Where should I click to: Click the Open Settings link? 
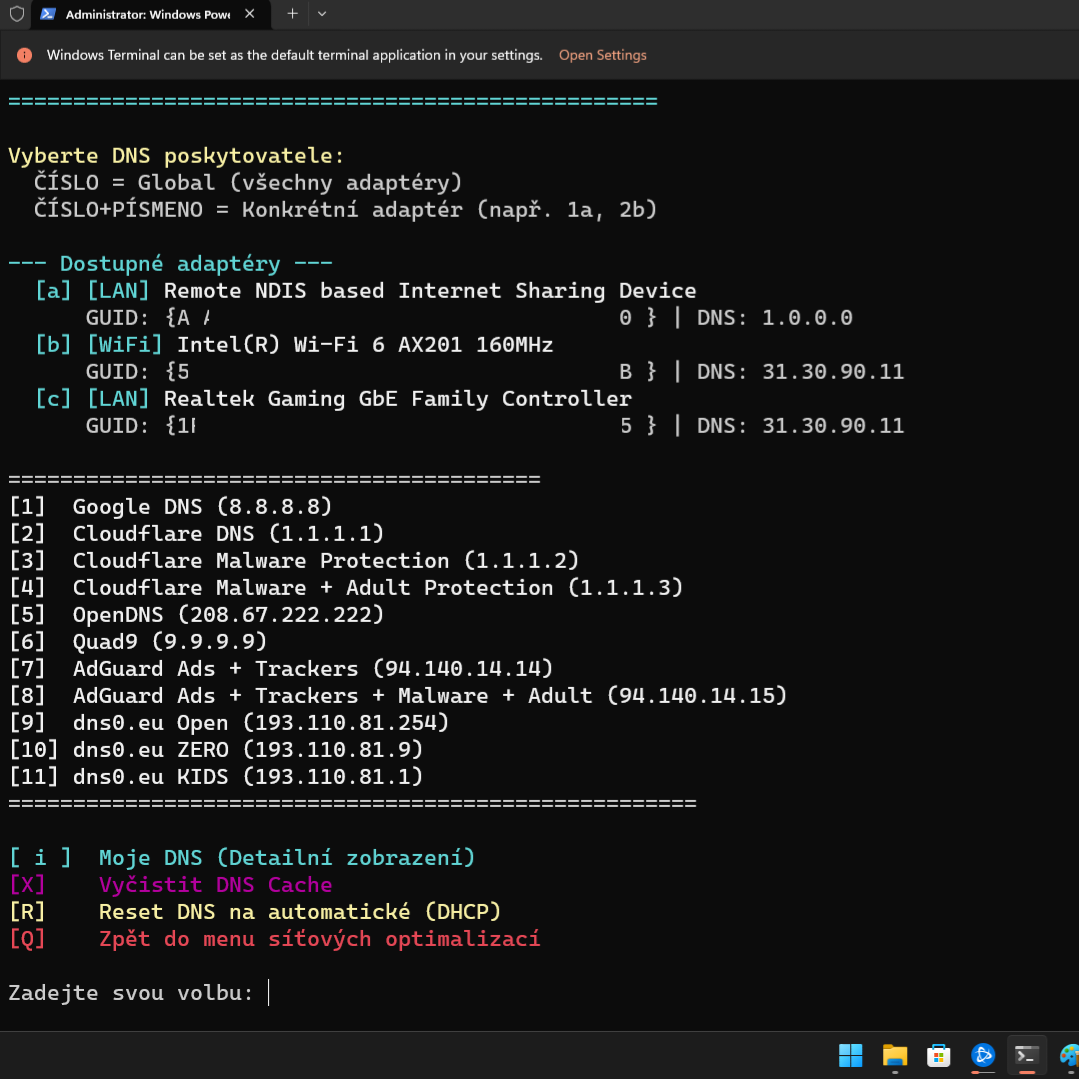[x=602, y=55]
